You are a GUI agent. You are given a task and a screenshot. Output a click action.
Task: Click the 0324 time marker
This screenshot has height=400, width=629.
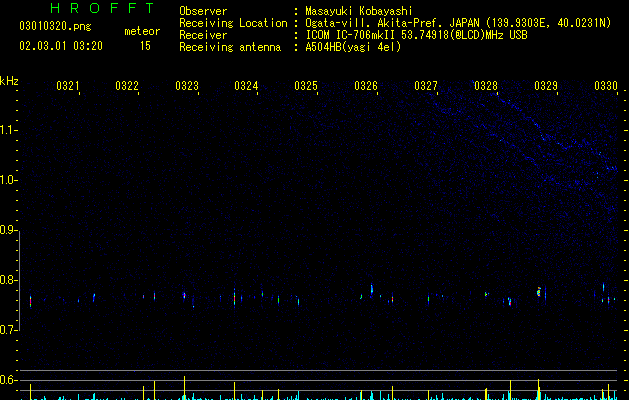(x=246, y=86)
